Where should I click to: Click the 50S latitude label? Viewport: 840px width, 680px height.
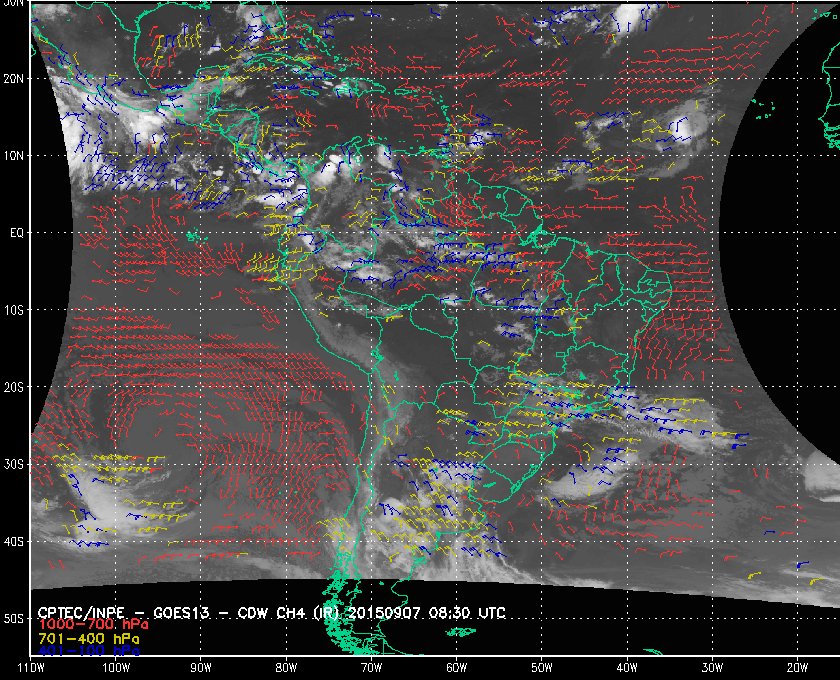(14, 620)
